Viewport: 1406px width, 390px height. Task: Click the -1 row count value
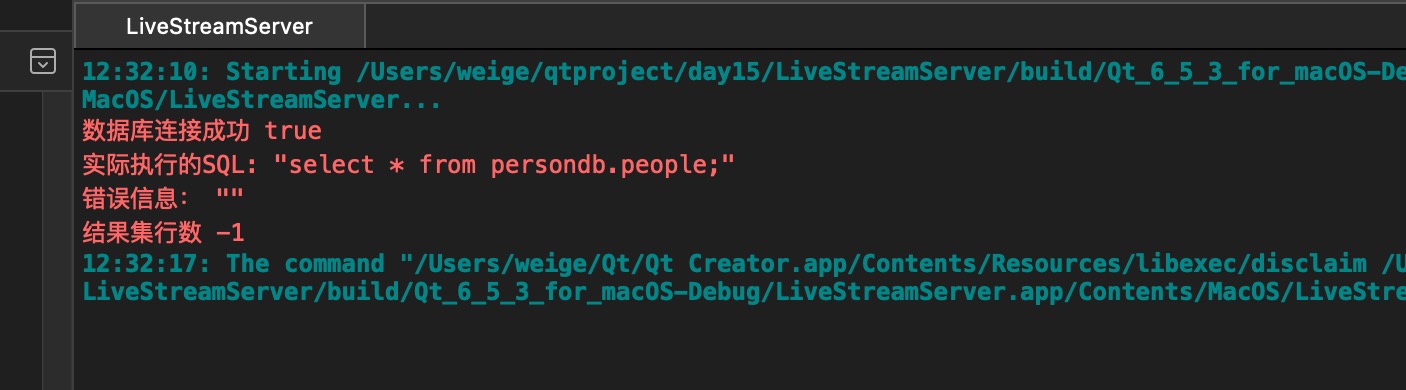[230, 233]
